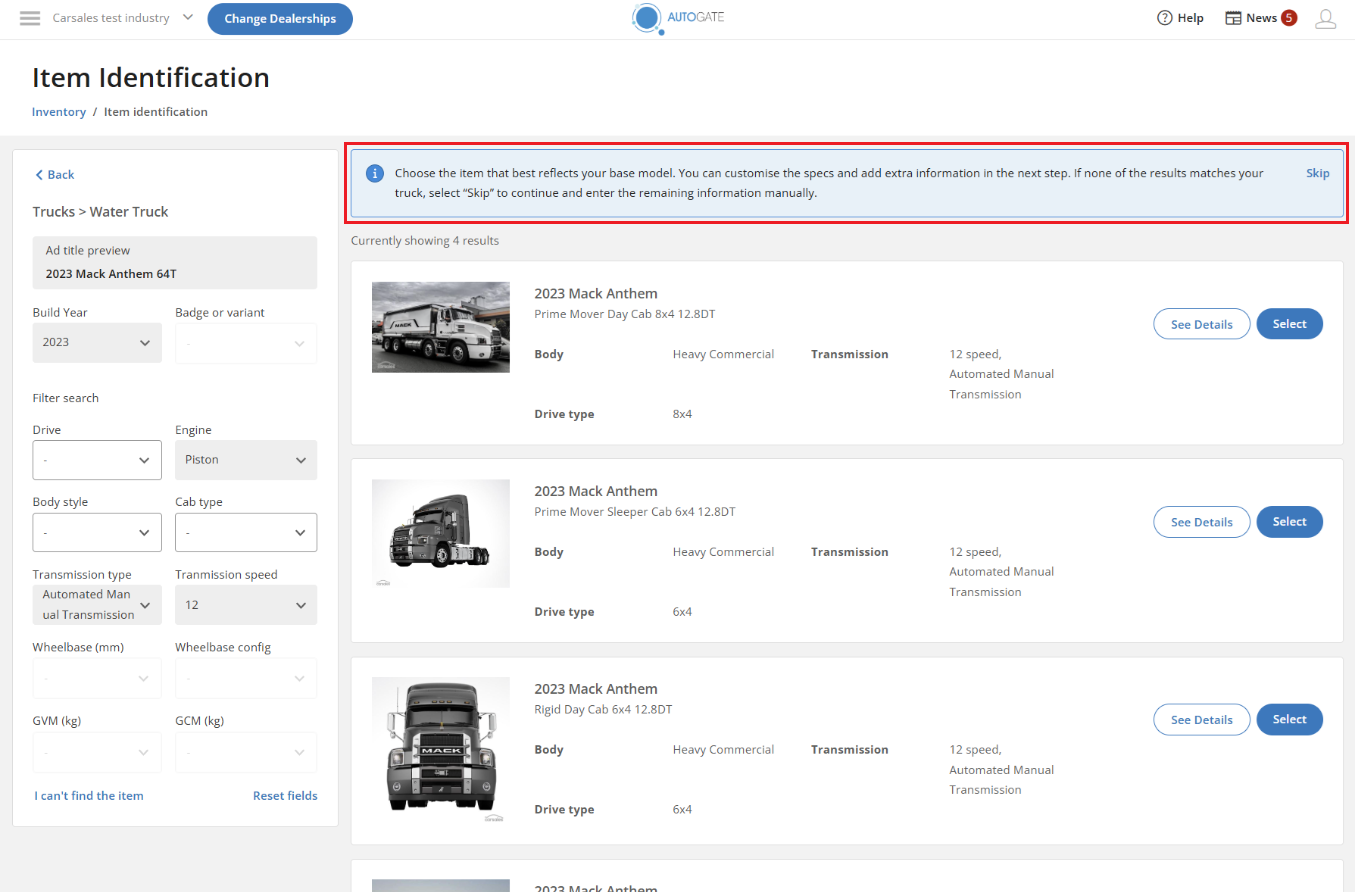This screenshot has width=1355, height=892.
Task: Expand the Transmission speed dropdown
Action: click(x=246, y=605)
